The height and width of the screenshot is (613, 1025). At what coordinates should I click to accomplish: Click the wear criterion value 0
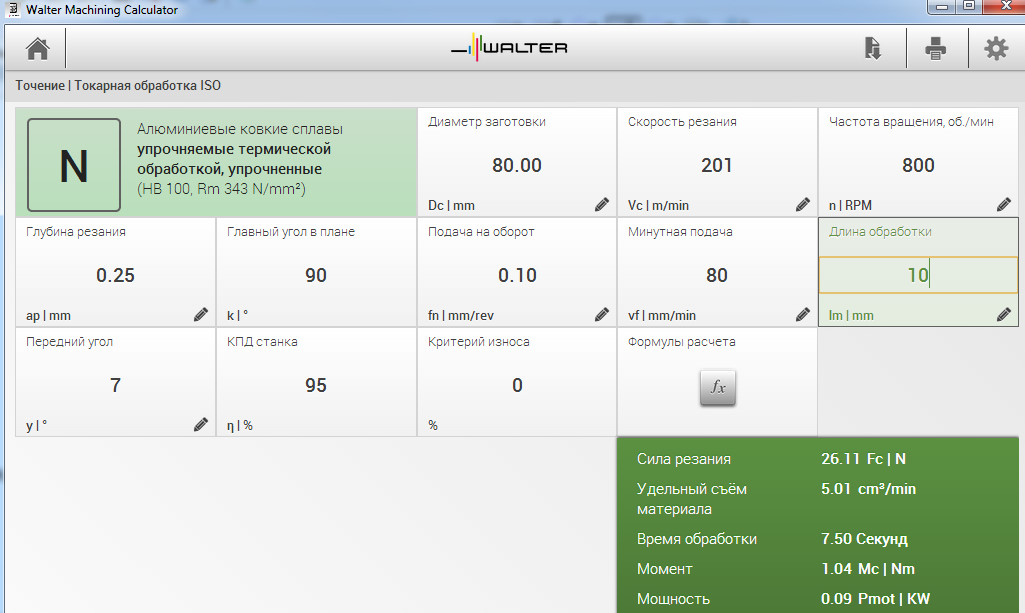point(517,385)
